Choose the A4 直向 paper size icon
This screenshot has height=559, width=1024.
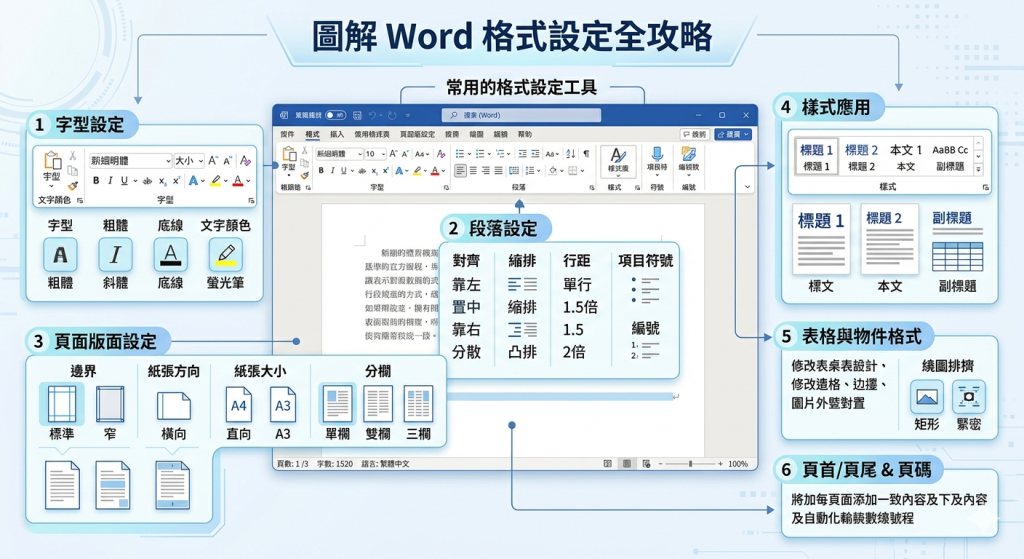click(239, 405)
